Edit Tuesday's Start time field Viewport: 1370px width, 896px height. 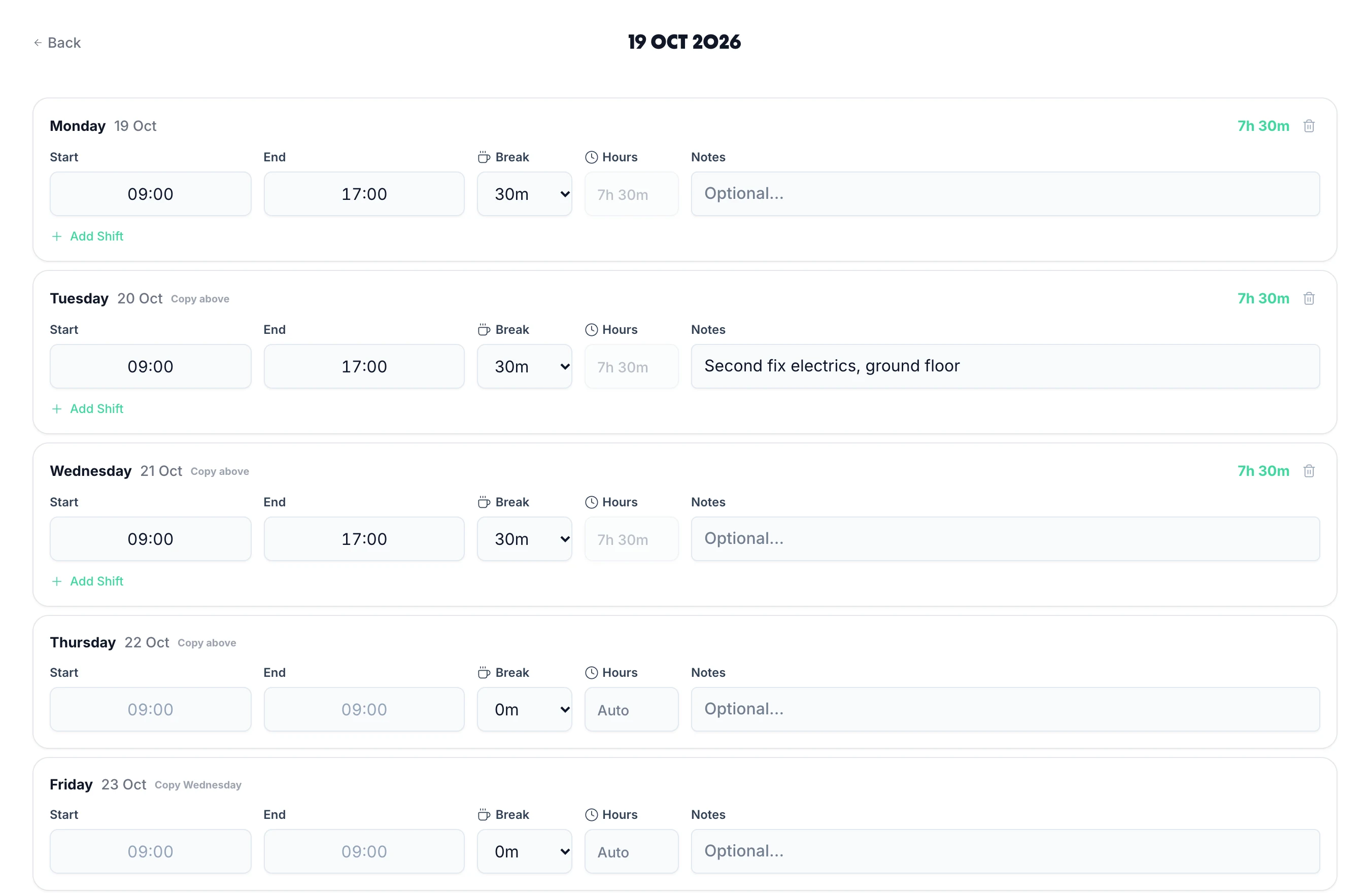coord(150,367)
